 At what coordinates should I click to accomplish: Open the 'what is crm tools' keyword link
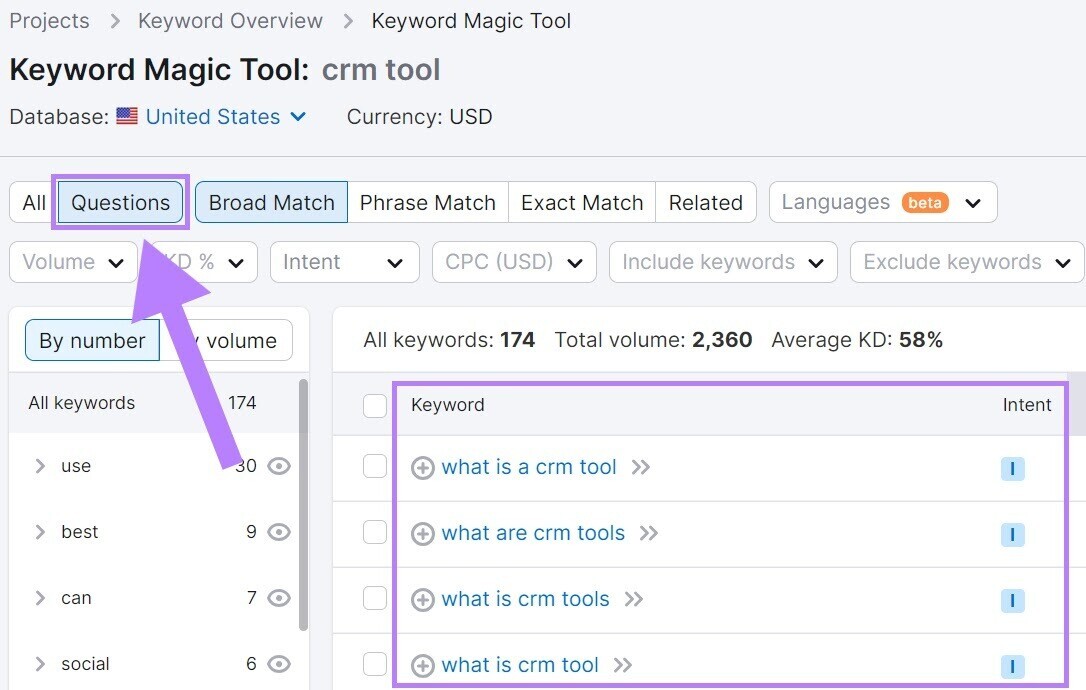(x=525, y=600)
